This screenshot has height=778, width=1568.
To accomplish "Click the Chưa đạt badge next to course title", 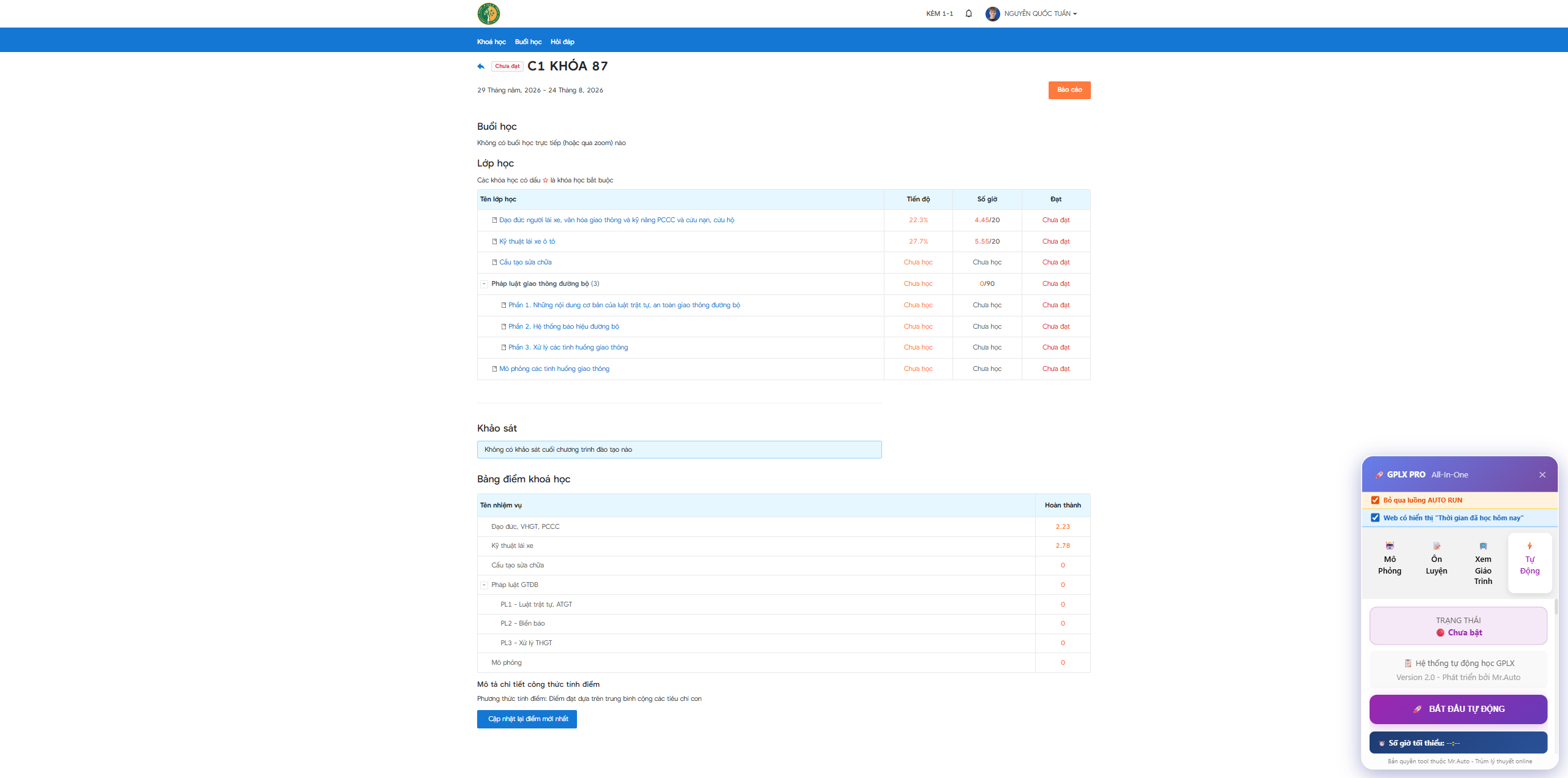I will 507,66.
